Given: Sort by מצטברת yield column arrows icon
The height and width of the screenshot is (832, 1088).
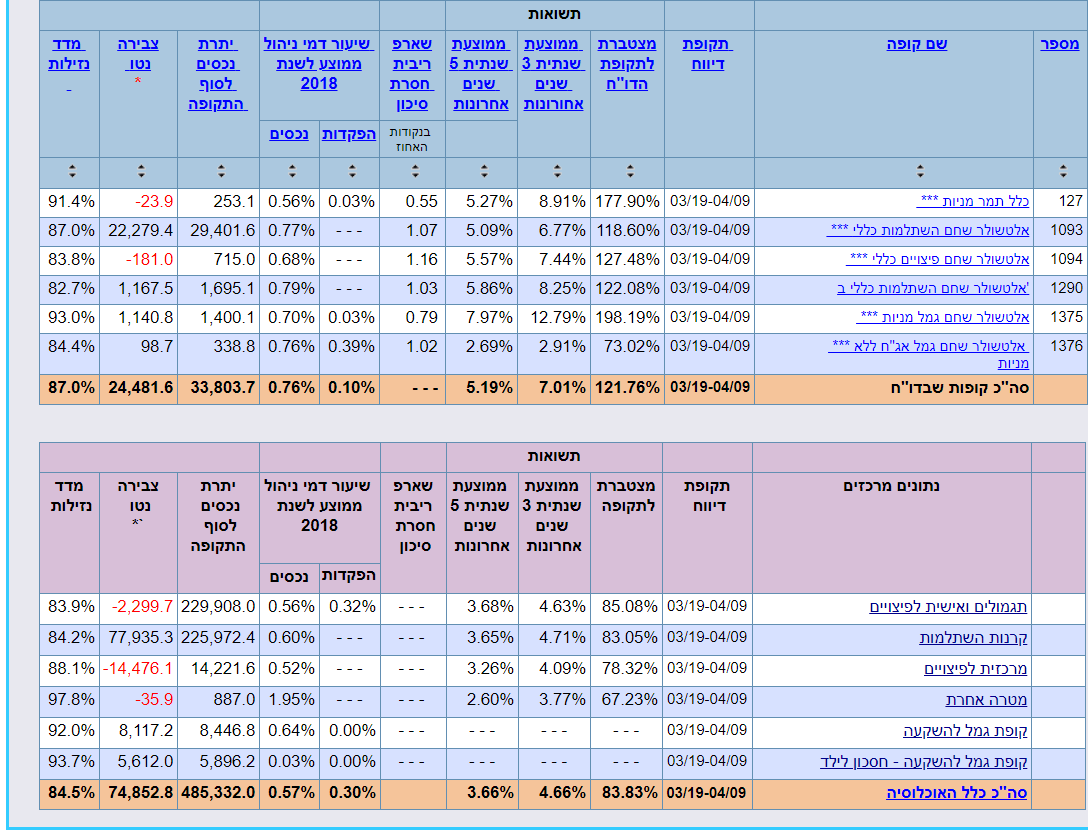Looking at the screenshot, I should (x=629, y=171).
